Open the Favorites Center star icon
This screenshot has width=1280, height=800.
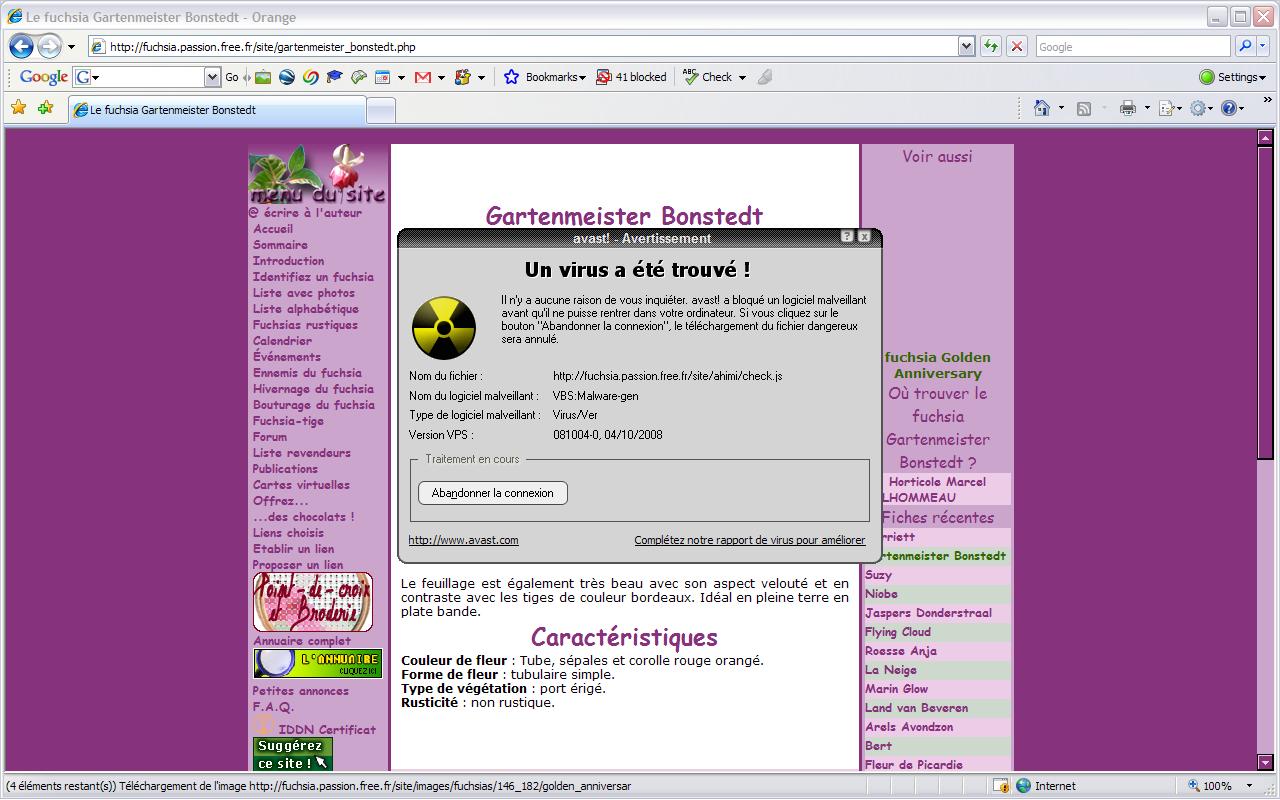(x=18, y=108)
